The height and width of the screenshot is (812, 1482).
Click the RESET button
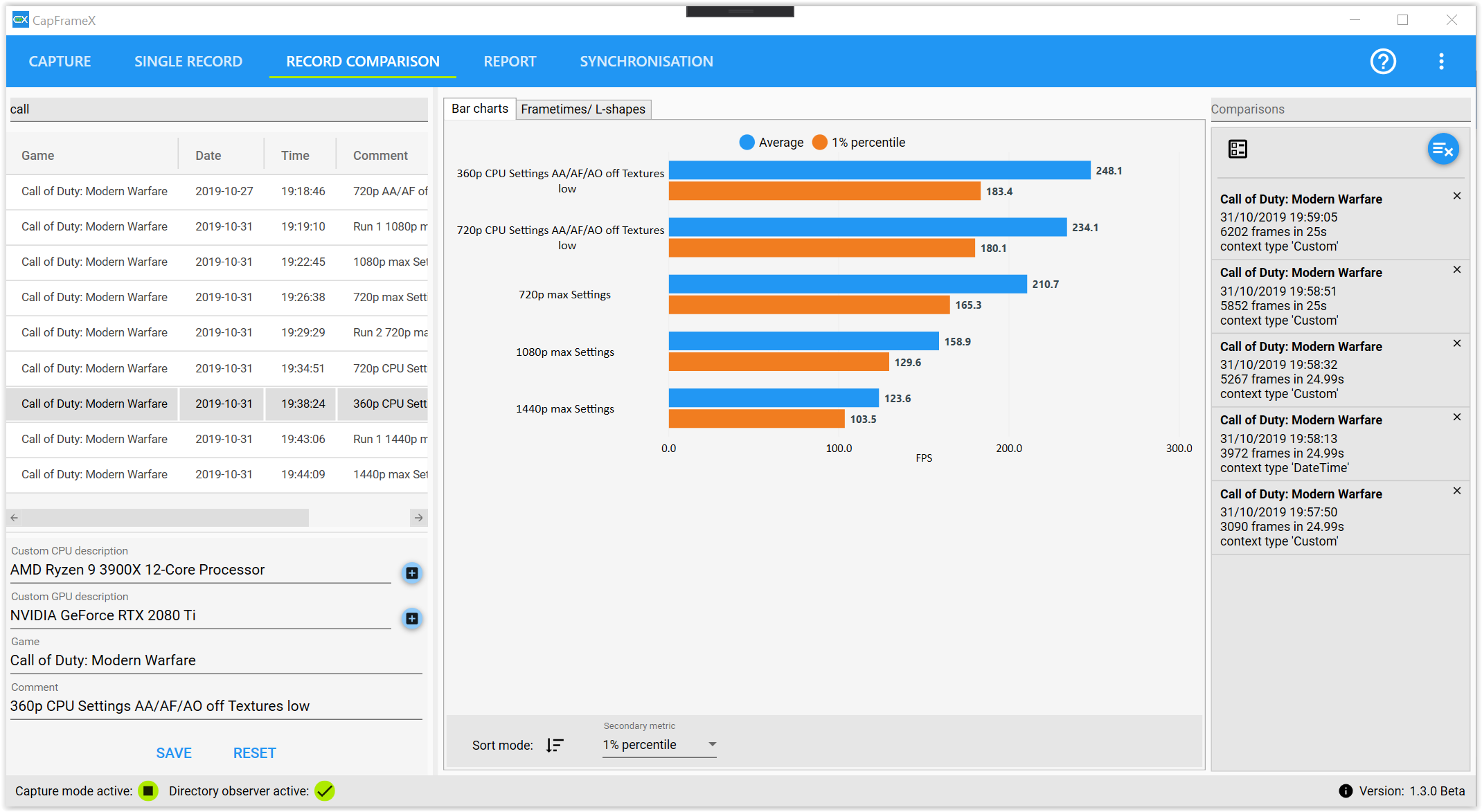click(x=254, y=753)
